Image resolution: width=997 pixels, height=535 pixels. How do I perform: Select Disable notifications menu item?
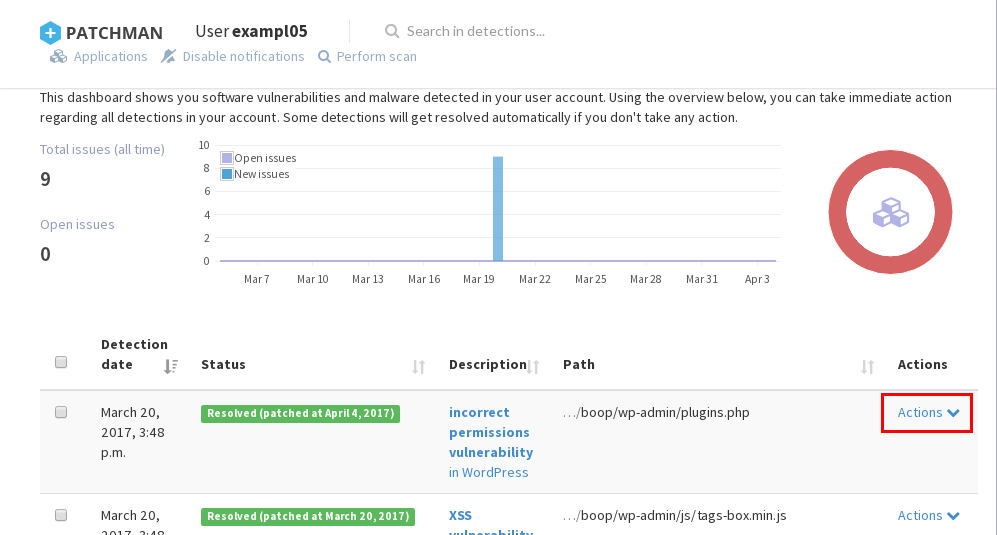pos(243,57)
